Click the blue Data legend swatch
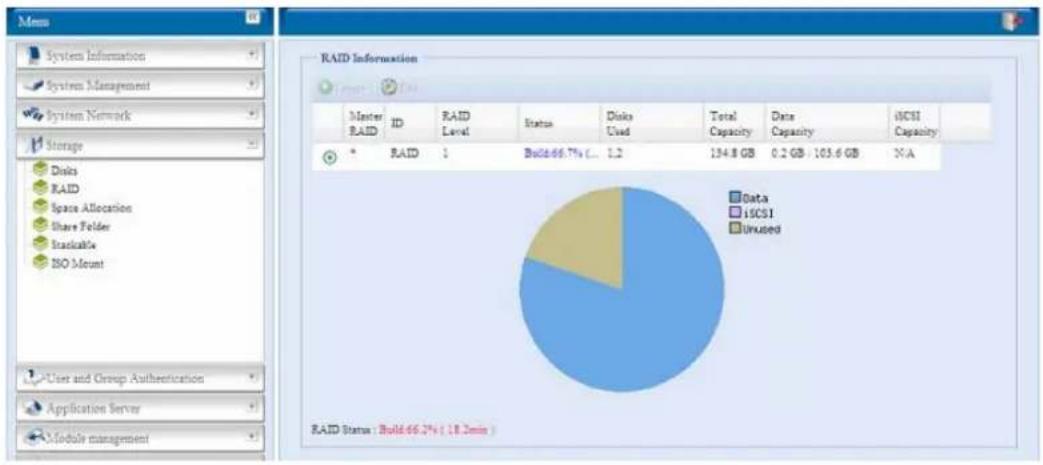Screen dimensions: 1043x465 coord(735,197)
